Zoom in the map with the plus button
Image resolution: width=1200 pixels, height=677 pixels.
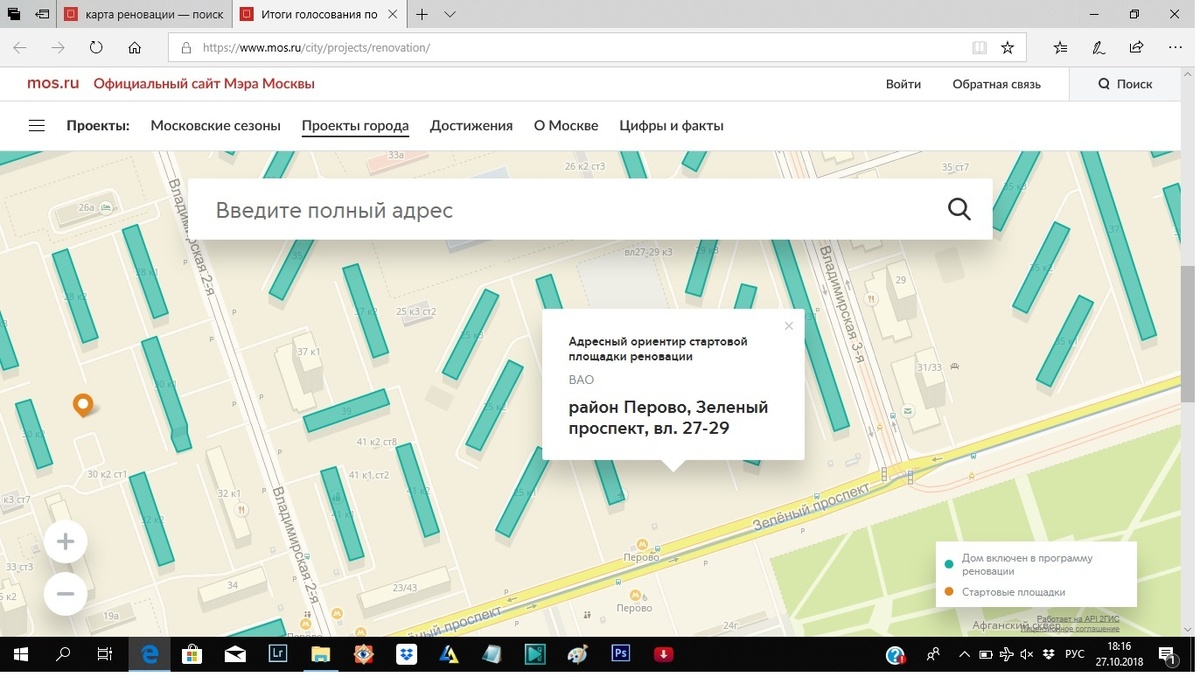(x=65, y=542)
